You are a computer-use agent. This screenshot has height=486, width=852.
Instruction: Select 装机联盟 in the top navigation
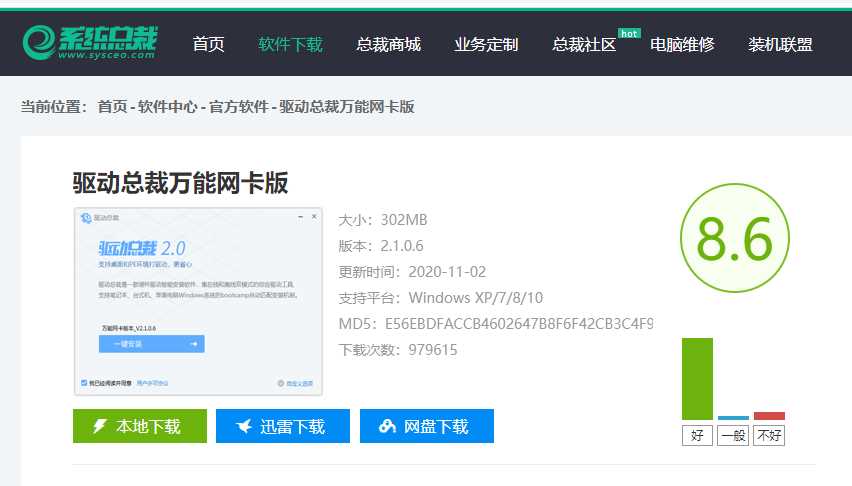tap(780, 44)
